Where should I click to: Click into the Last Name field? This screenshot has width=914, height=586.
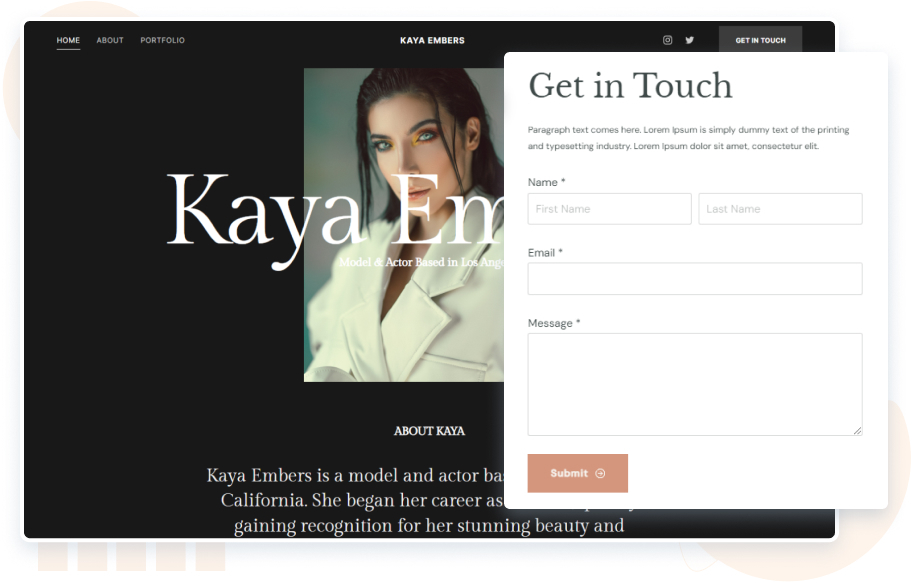(x=780, y=209)
